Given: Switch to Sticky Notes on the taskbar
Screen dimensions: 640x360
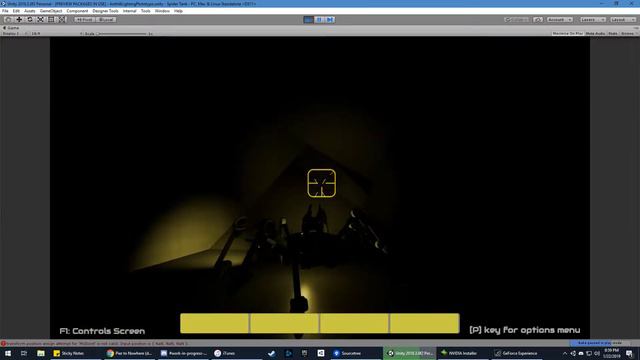Looking at the screenshot, I should [x=76, y=353].
